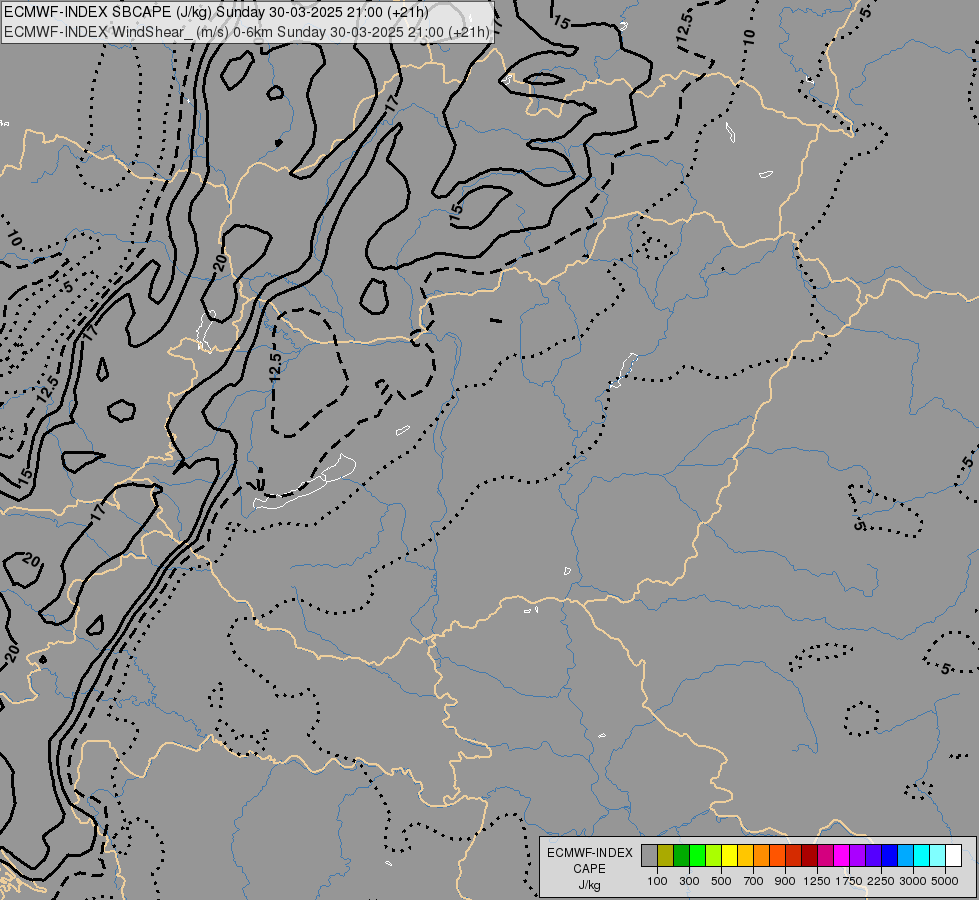Select the yellow-green CAPE legend swatch
Viewport: 979px width, 900px height.
point(714,856)
